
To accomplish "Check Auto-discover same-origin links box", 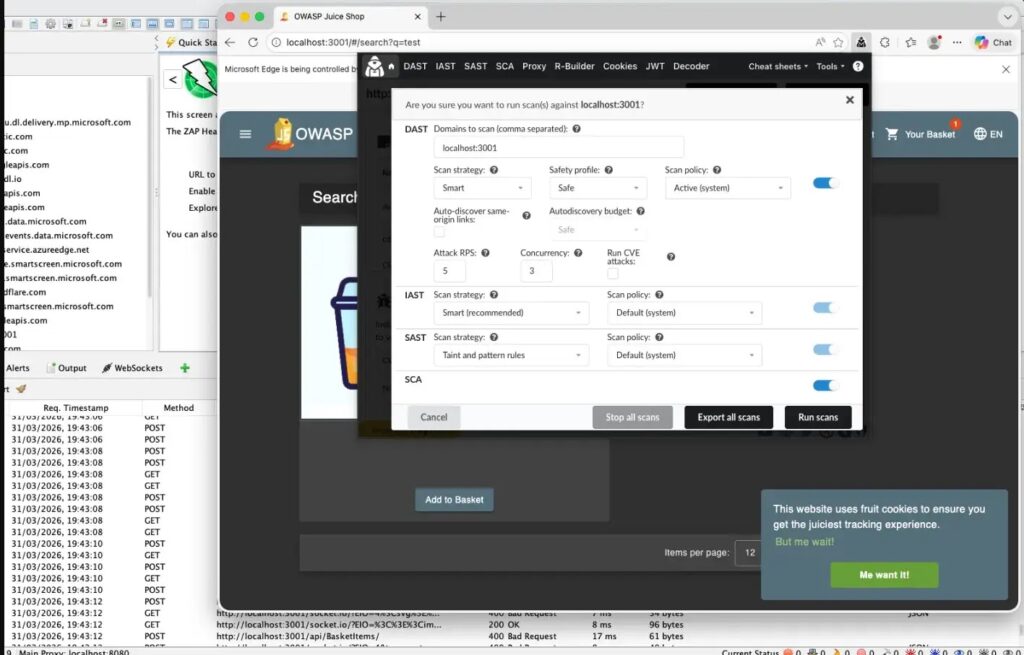I will (x=439, y=231).
